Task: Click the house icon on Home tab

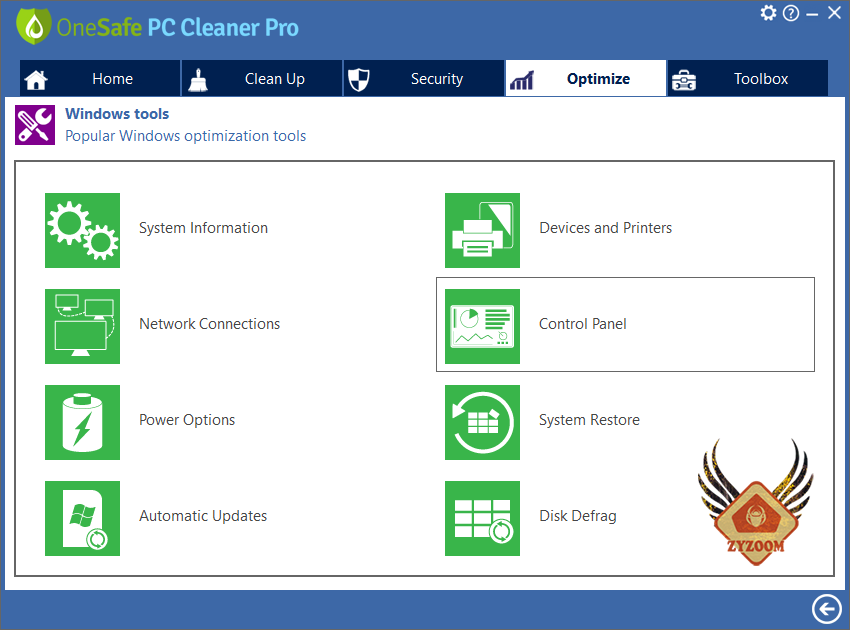Action: click(x=36, y=80)
